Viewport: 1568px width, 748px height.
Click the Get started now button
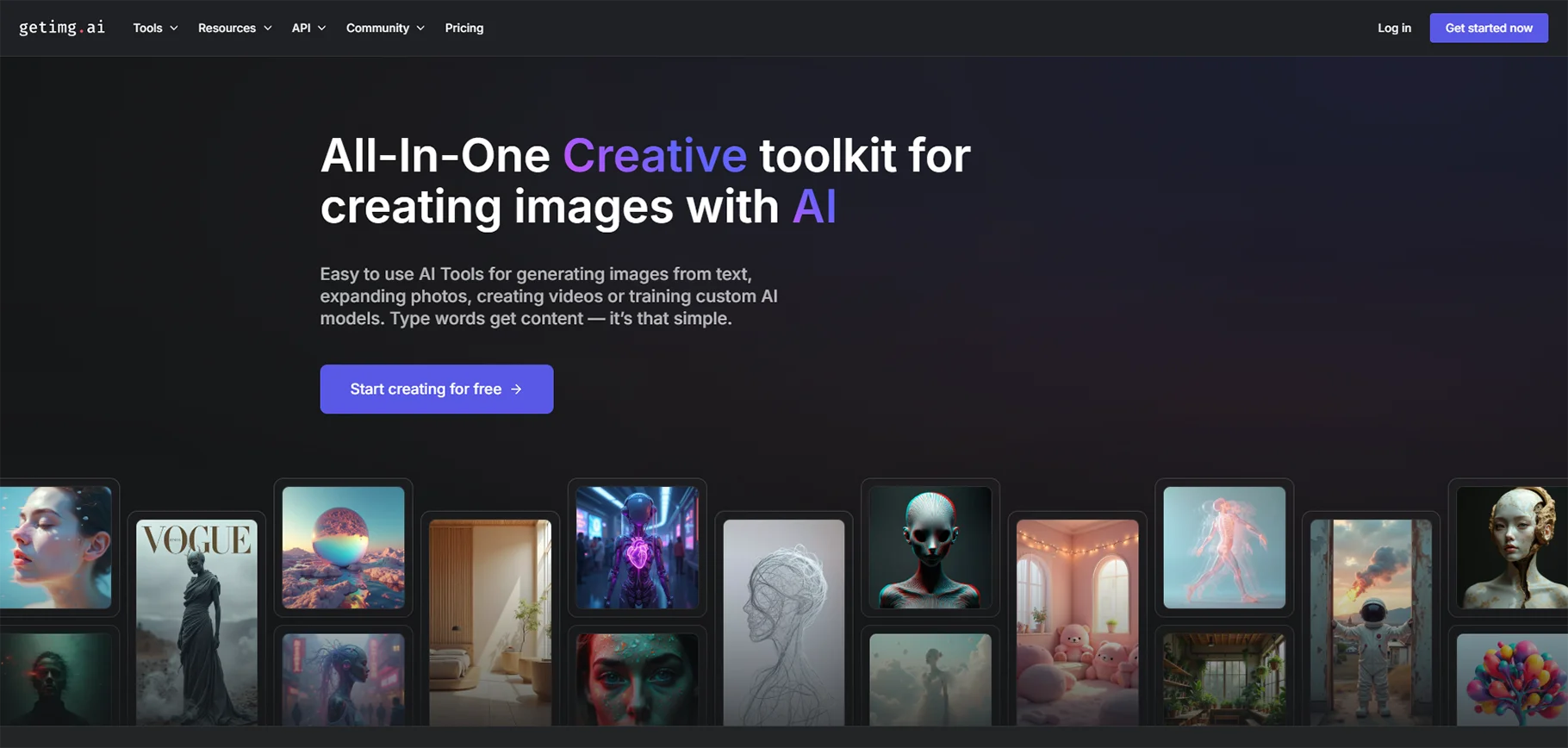[x=1489, y=28]
